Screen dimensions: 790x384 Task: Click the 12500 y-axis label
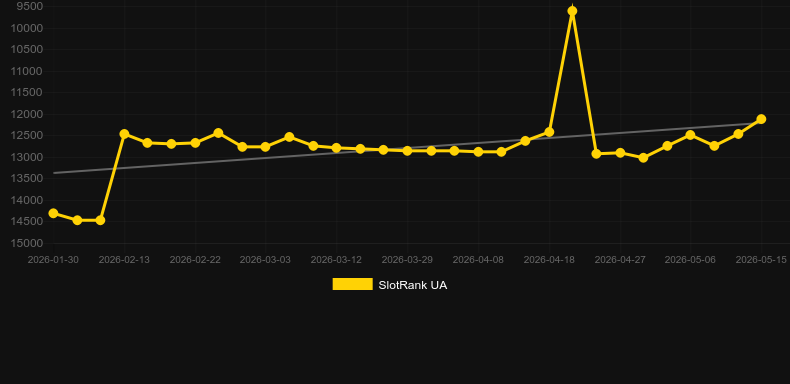click(27, 136)
